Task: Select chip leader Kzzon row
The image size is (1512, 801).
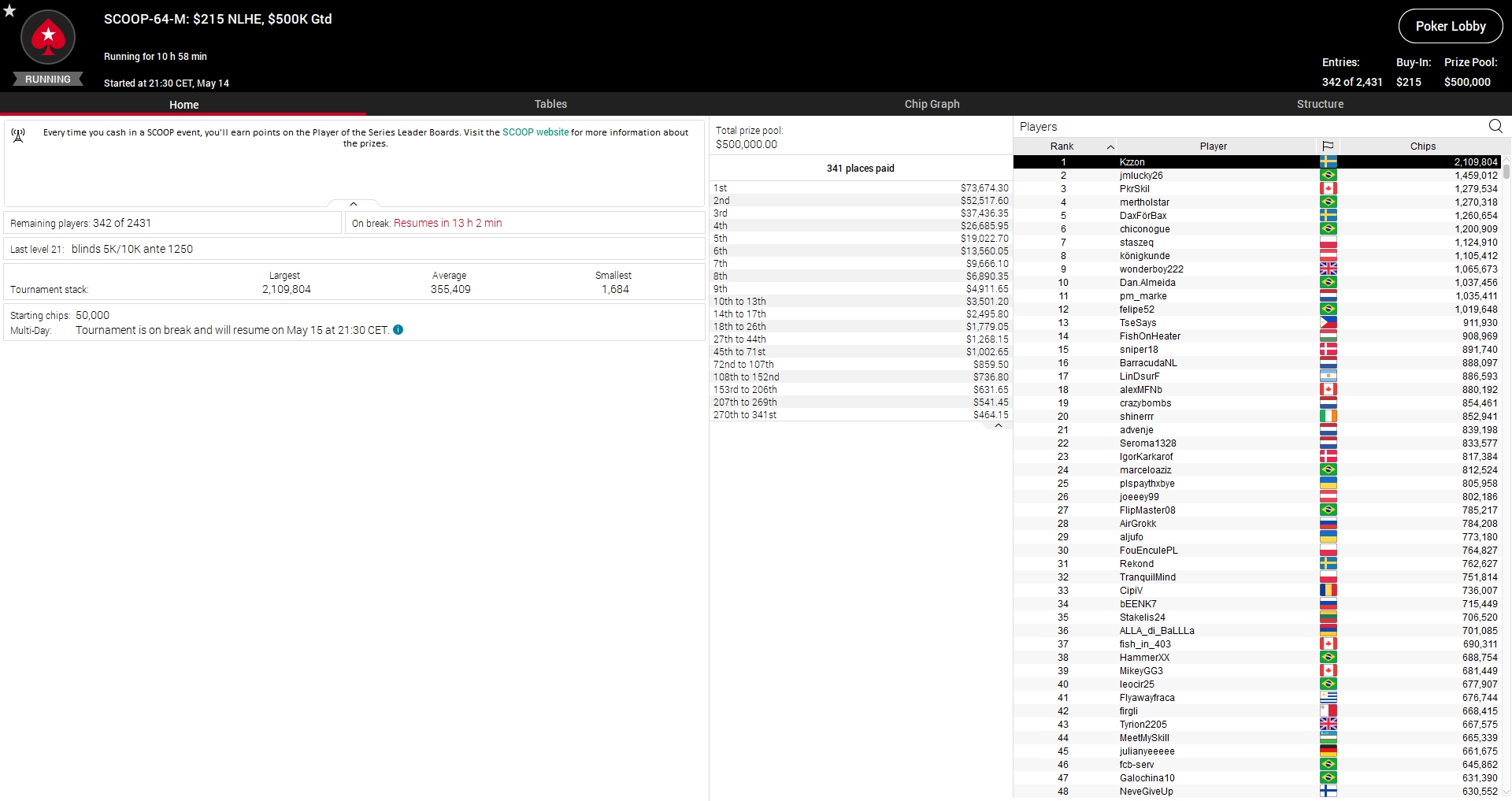Action: [x=1258, y=162]
